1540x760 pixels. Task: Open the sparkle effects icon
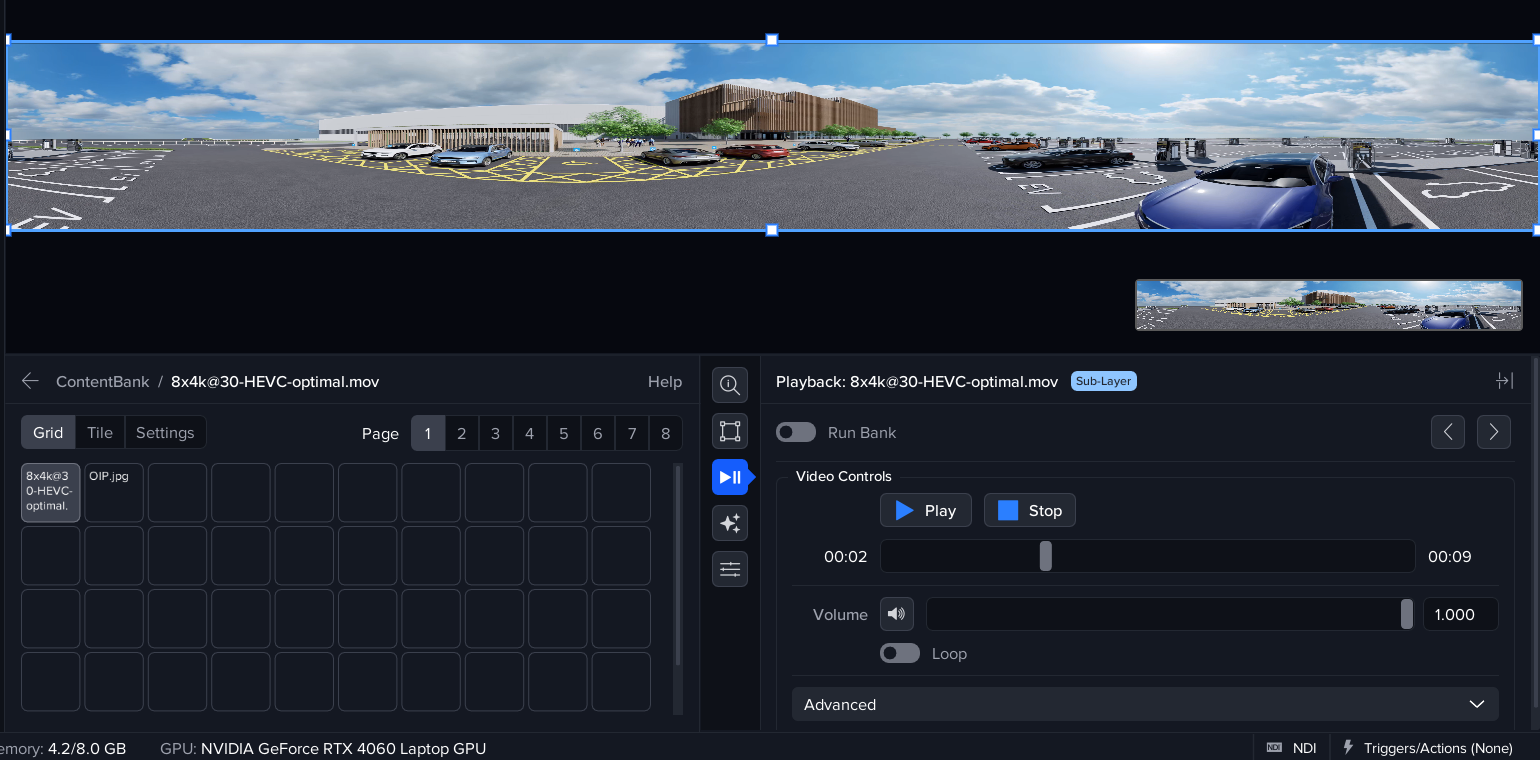pyautogui.click(x=730, y=523)
